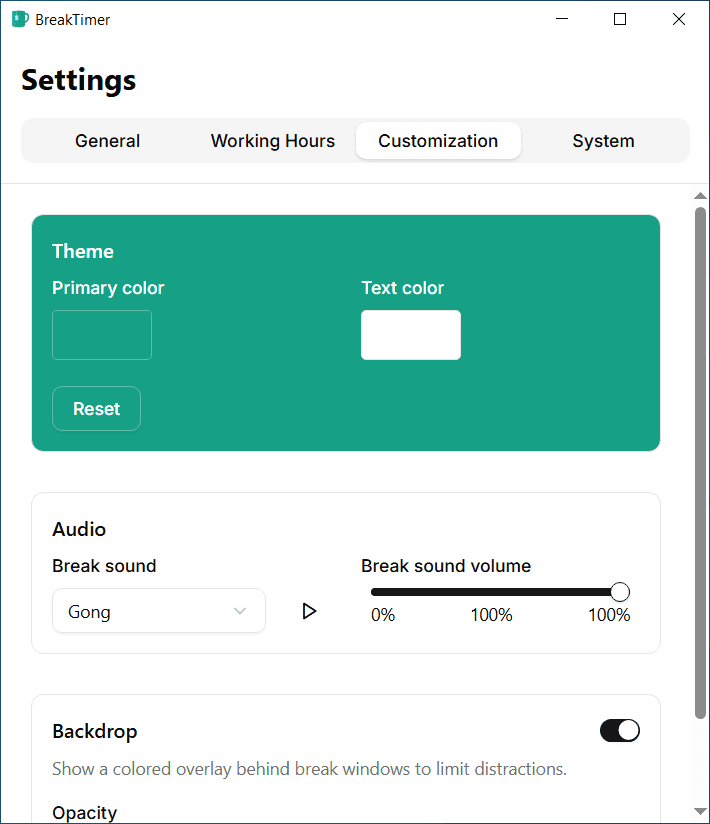The image size is (710, 824).
Task: Close the BreakTimer settings window
Action: pos(679,19)
